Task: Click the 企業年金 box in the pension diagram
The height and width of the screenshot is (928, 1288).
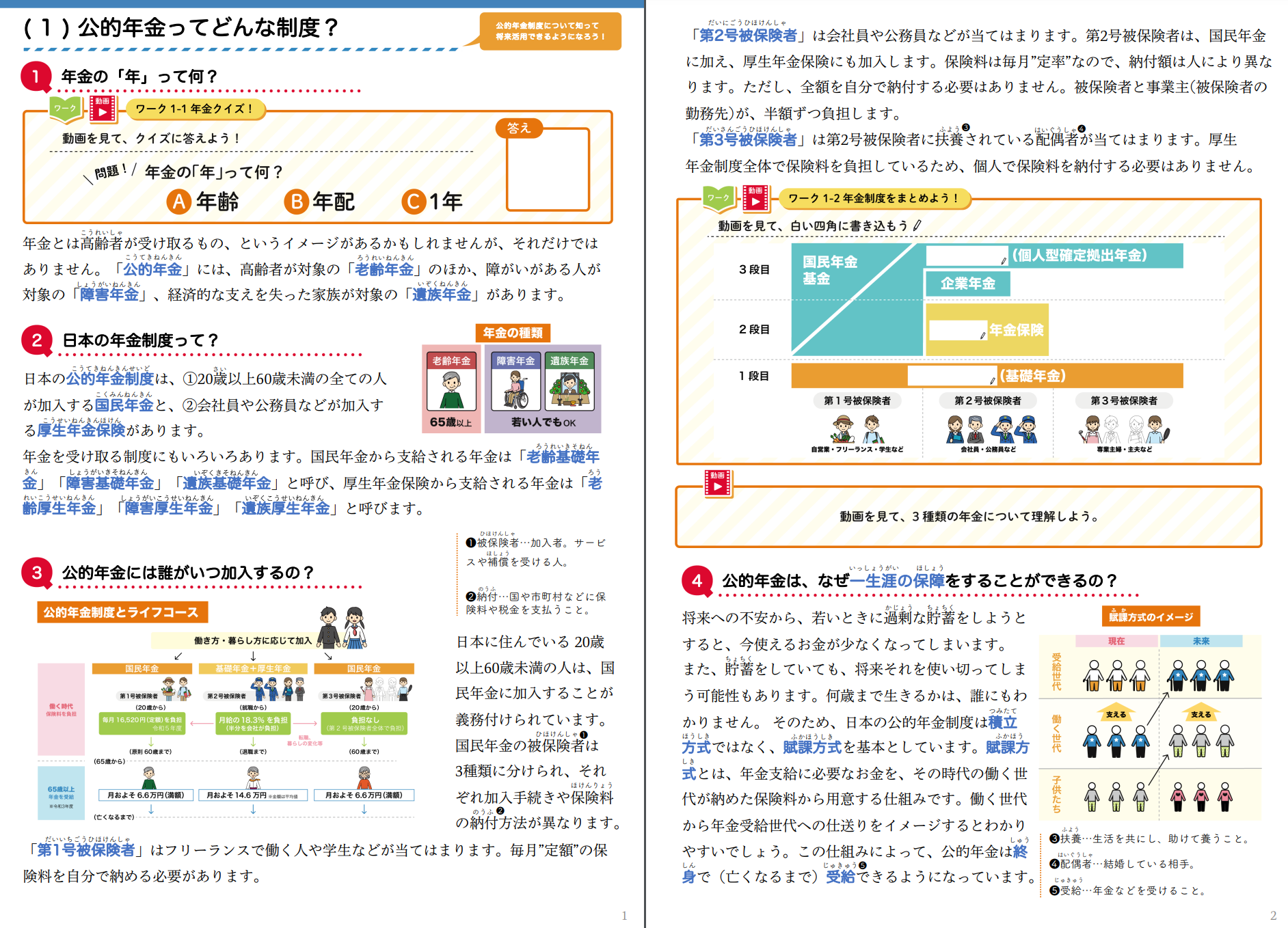Action: (968, 284)
